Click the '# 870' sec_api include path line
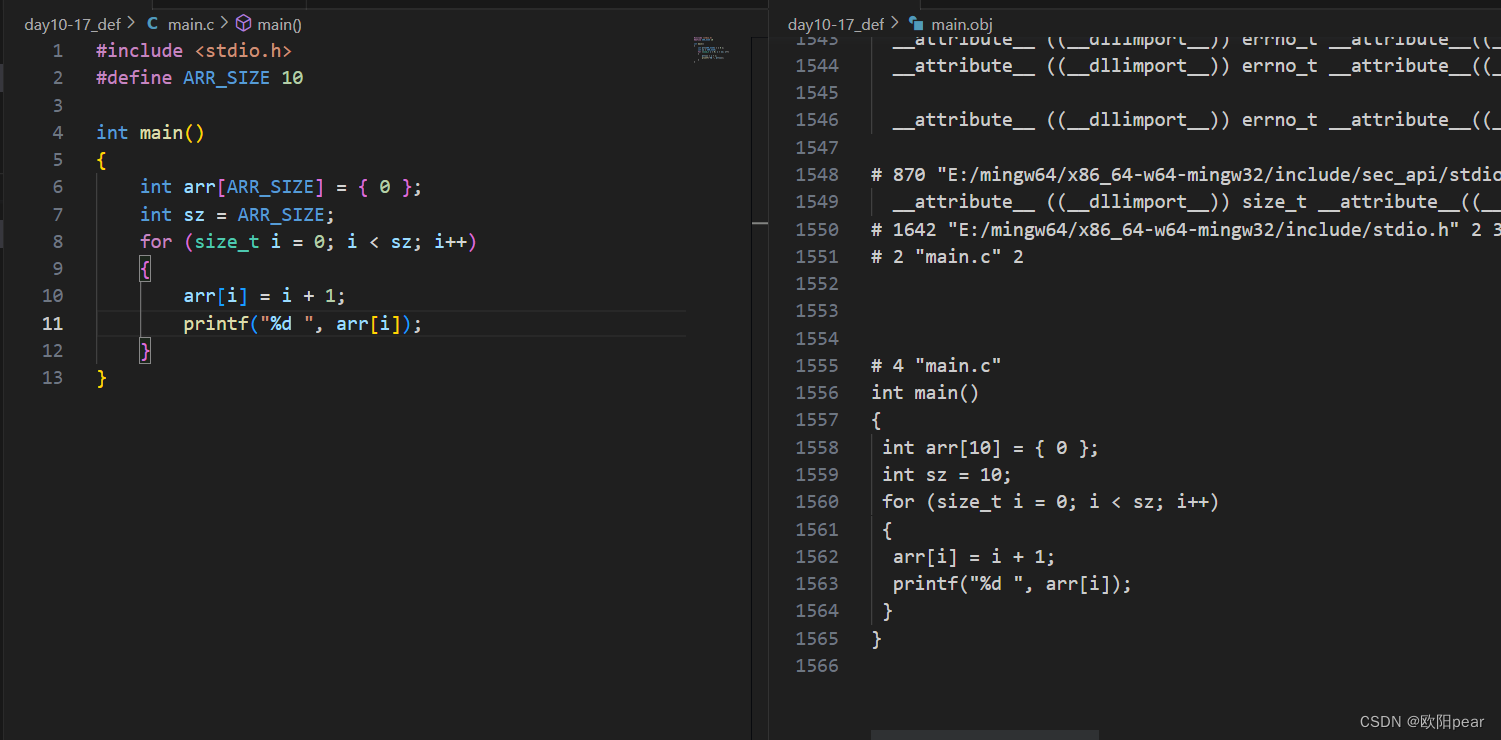Image resolution: width=1501 pixels, height=740 pixels. pos(1186,174)
